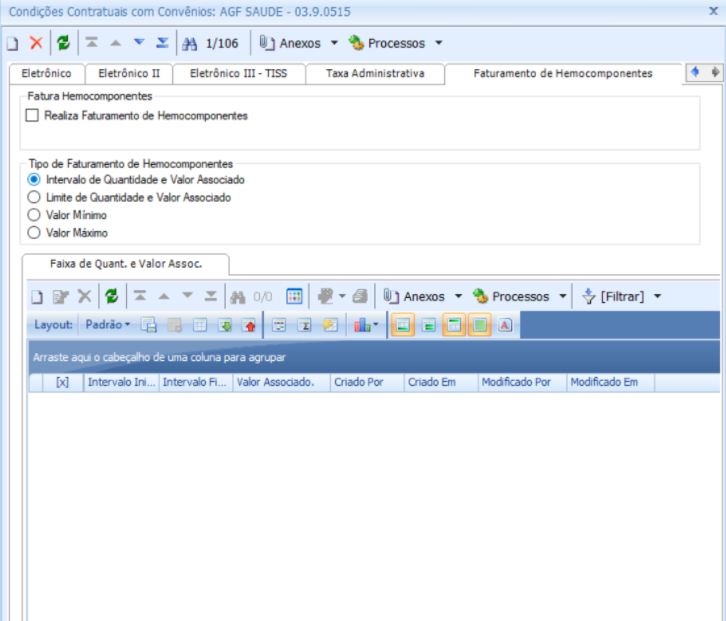Jump to last row in grid toolbar
This screenshot has height=621, width=726.
click(211, 296)
